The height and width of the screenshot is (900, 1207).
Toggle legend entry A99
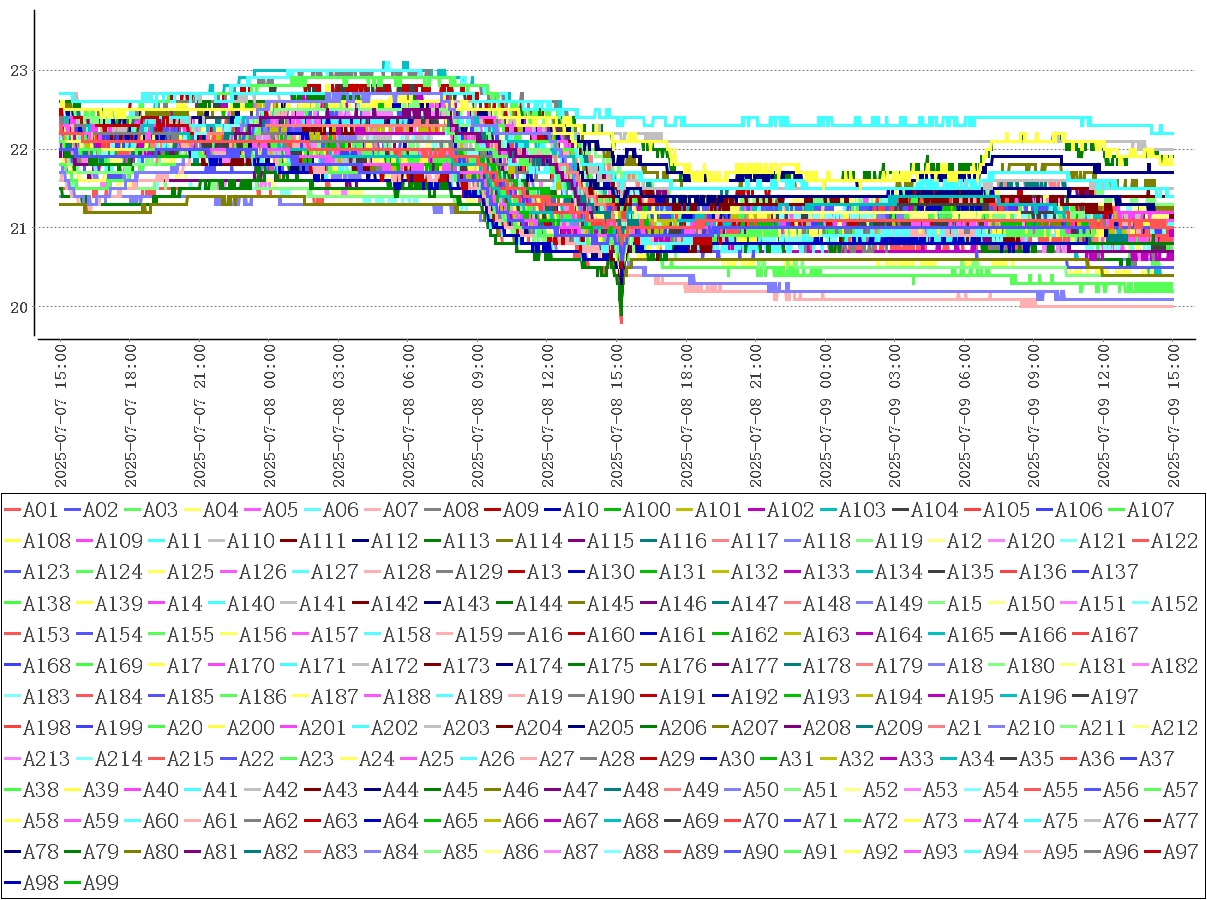click(100, 883)
